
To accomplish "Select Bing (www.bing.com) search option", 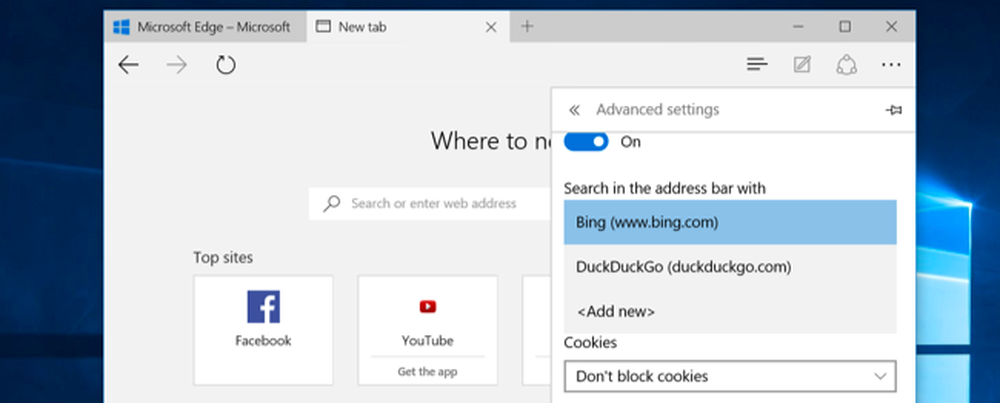I will coord(730,223).
